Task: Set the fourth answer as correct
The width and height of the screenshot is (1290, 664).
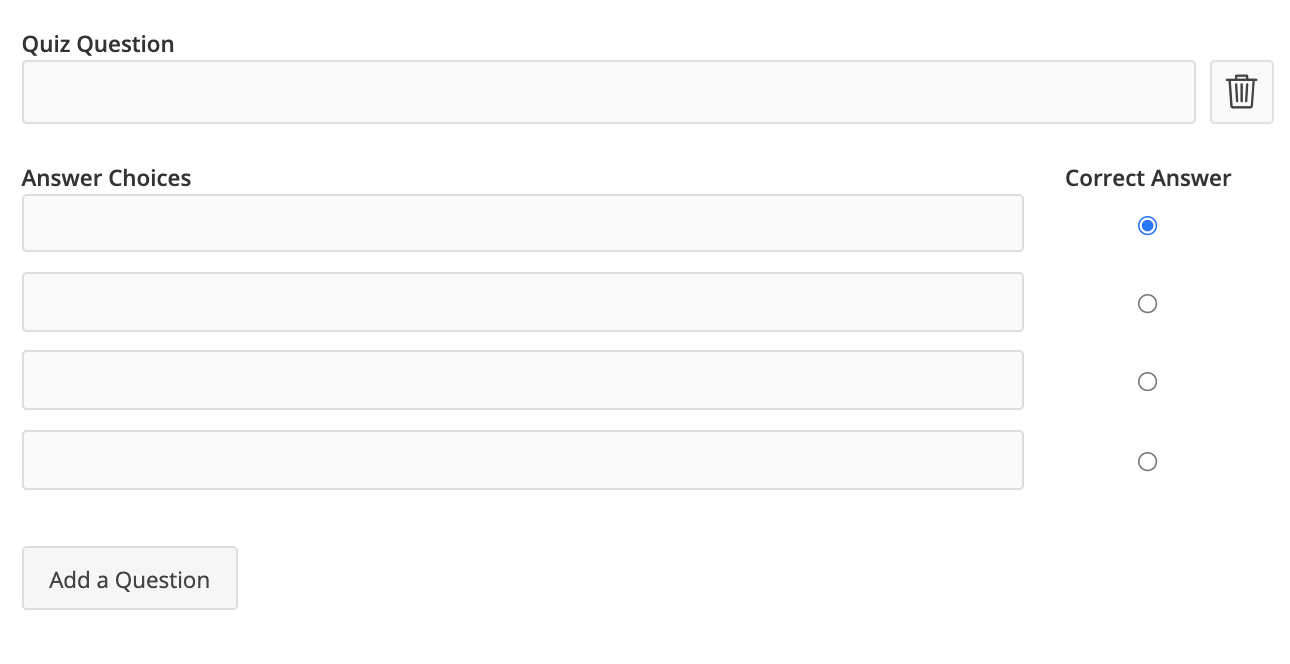Action: point(1147,462)
